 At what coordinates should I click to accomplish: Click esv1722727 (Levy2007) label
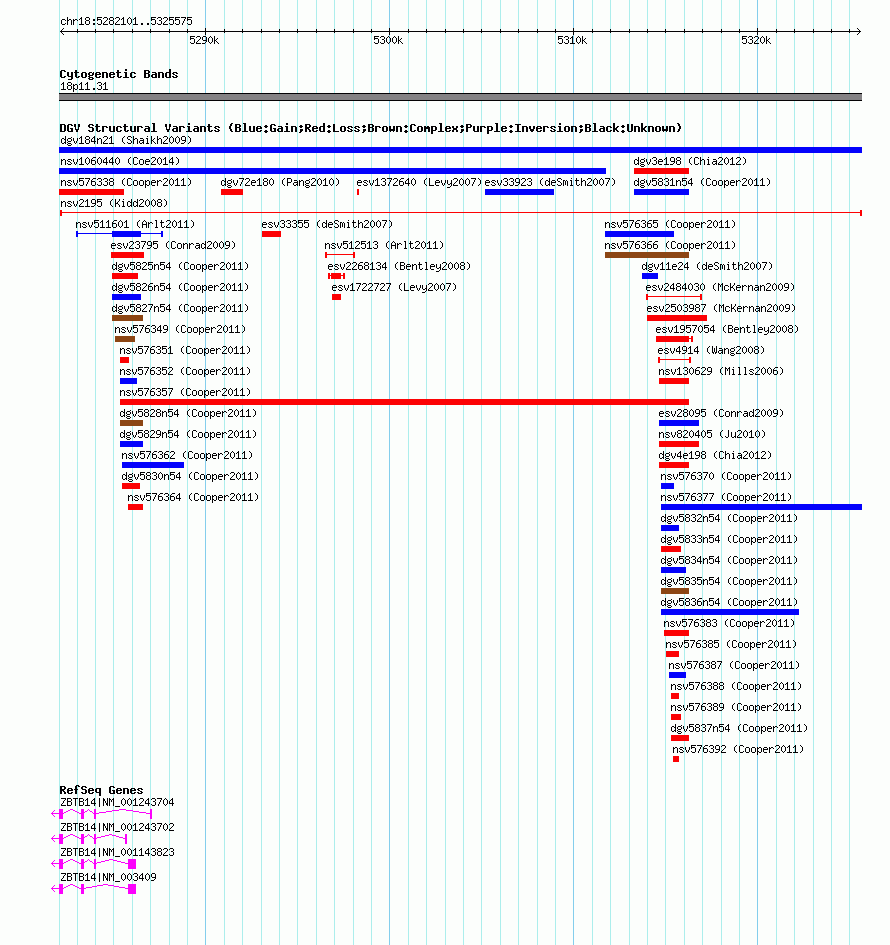(x=394, y=287)
